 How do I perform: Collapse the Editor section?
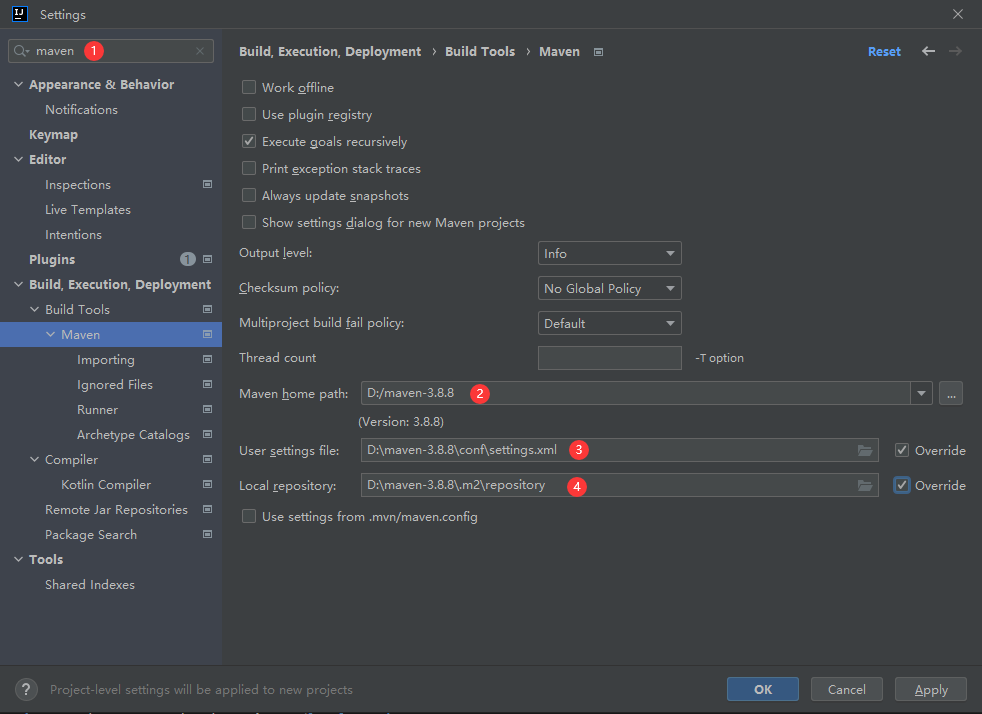click(x=18, y=160)
